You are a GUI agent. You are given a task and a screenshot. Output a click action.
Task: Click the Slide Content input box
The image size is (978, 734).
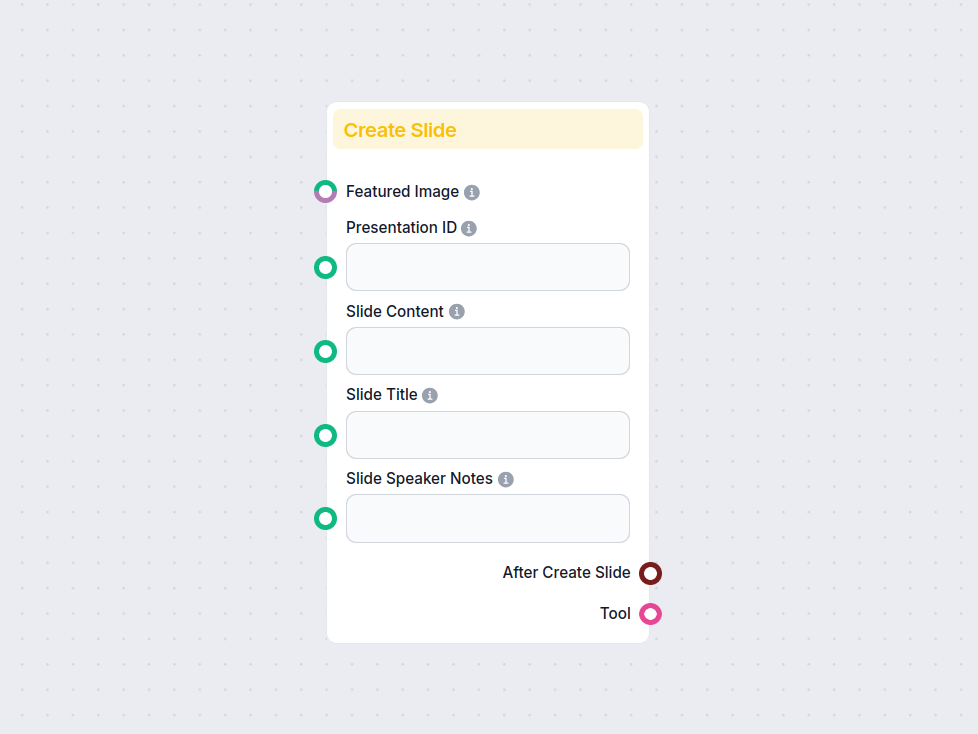coord(487,351)
